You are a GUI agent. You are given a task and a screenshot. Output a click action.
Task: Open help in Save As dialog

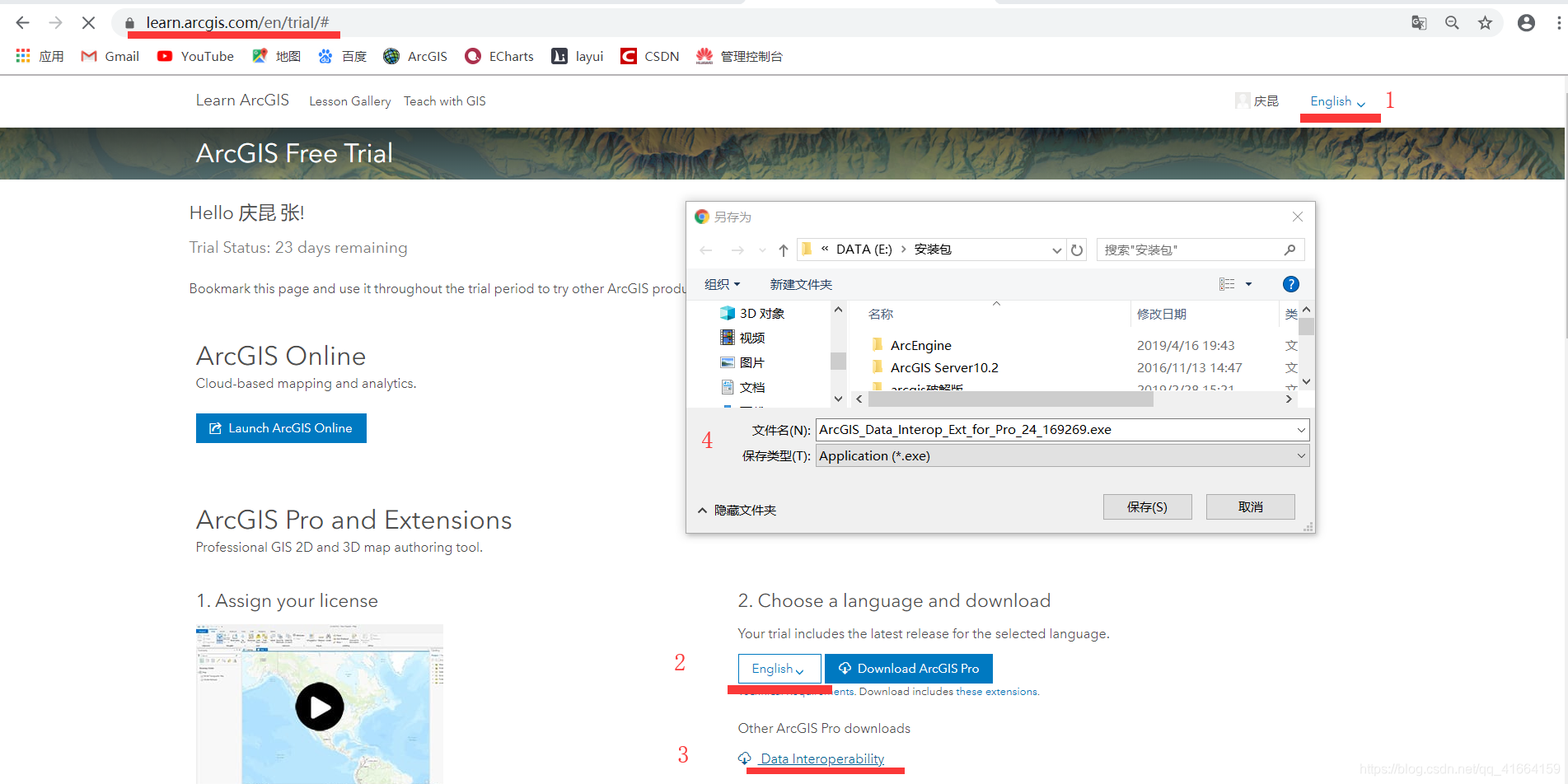click(x=1291, y=284)
